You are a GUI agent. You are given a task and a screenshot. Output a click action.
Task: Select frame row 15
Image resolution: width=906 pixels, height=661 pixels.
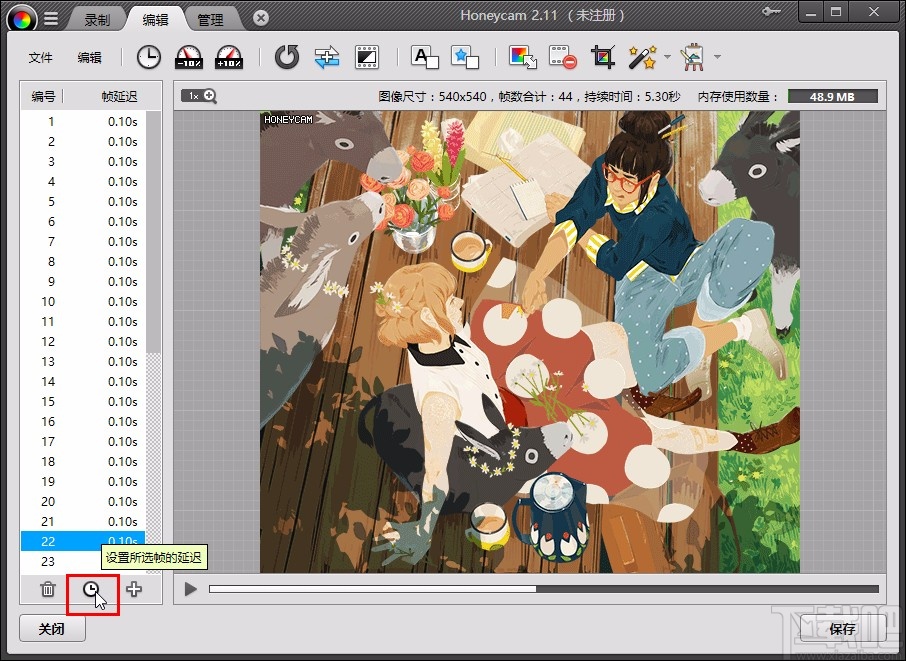pos(83,402)
